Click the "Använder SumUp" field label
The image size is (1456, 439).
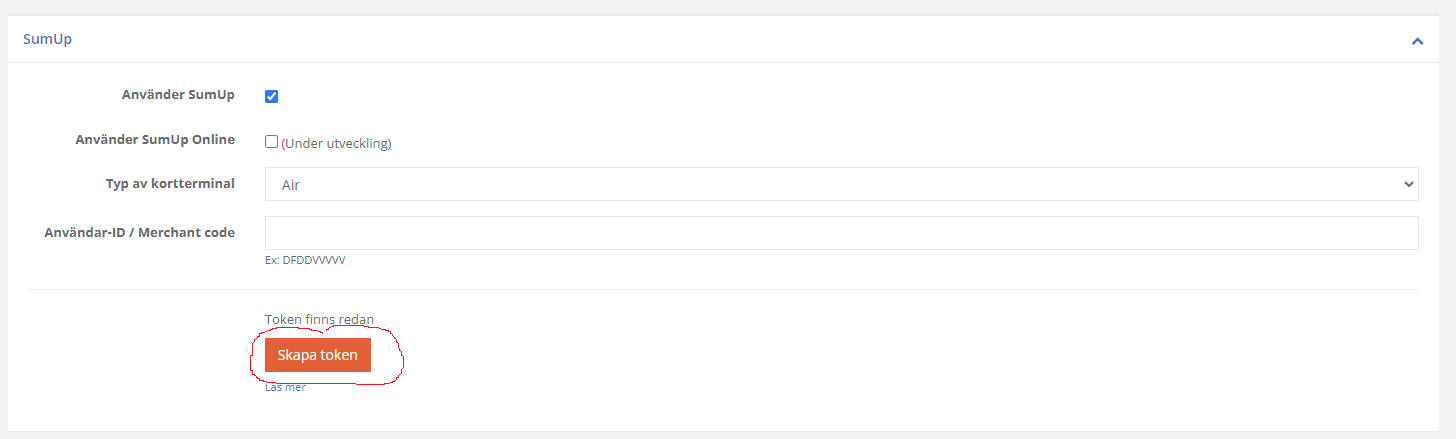177,95
